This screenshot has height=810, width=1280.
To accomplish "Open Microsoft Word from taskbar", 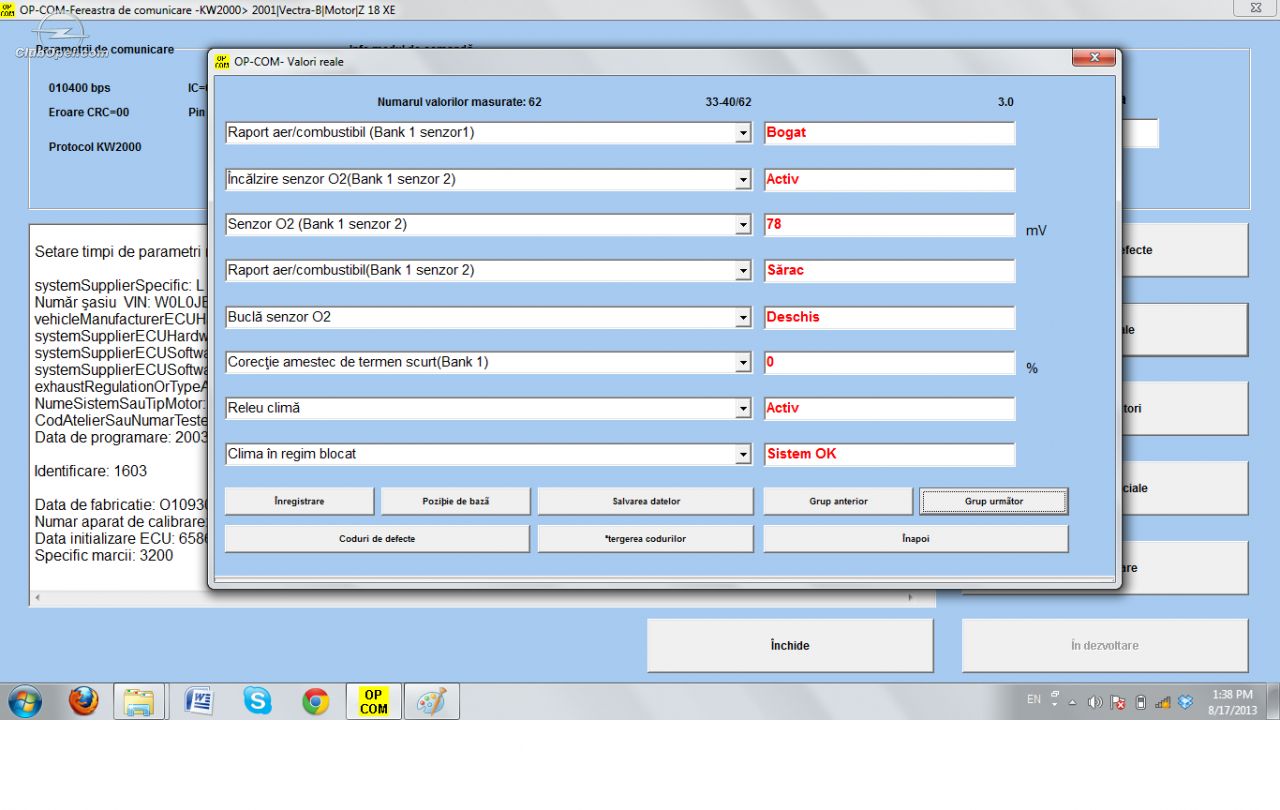I will pyautogui.click(x=199, y=702).
